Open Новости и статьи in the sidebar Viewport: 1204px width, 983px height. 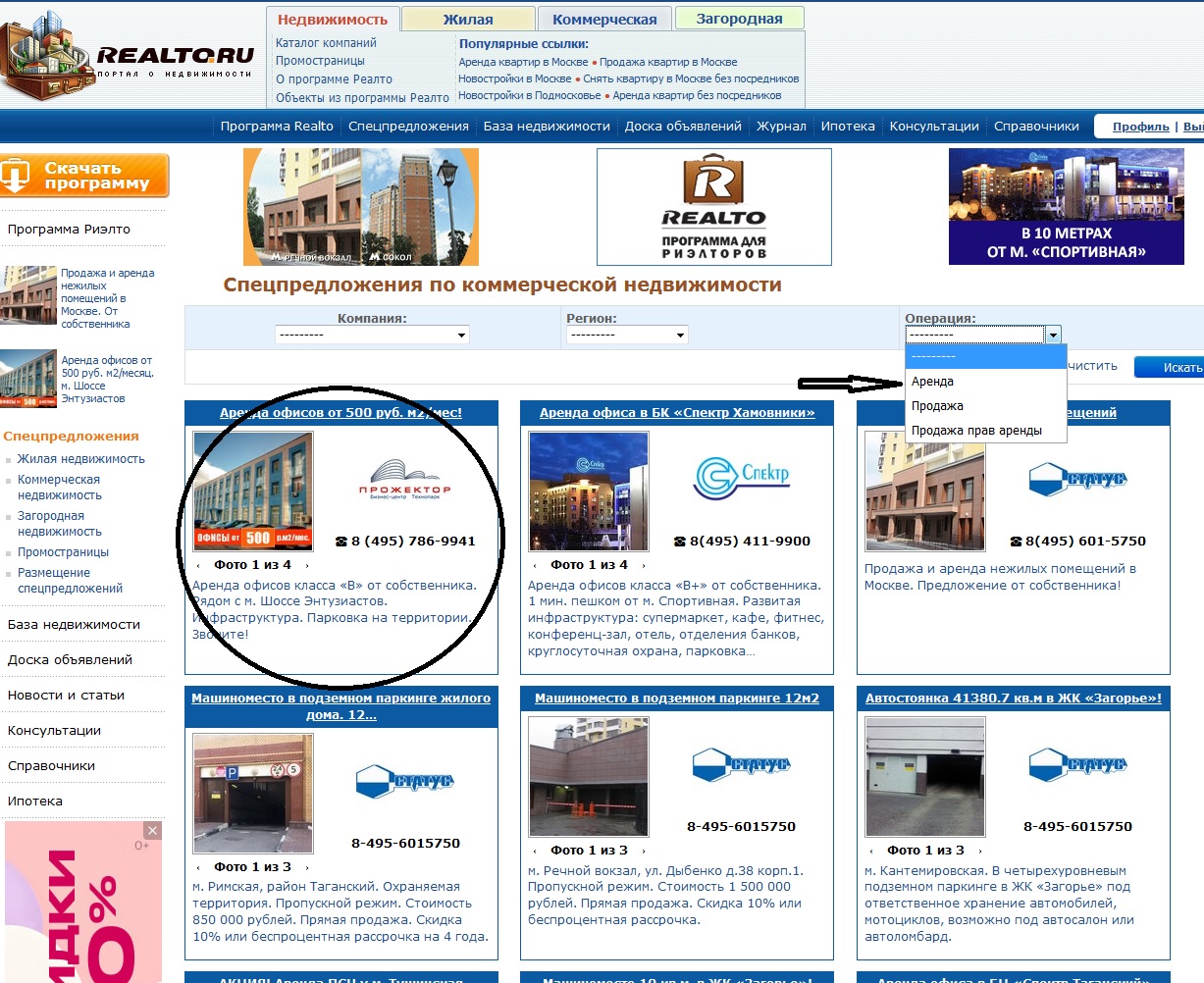(x=66, y=696)
